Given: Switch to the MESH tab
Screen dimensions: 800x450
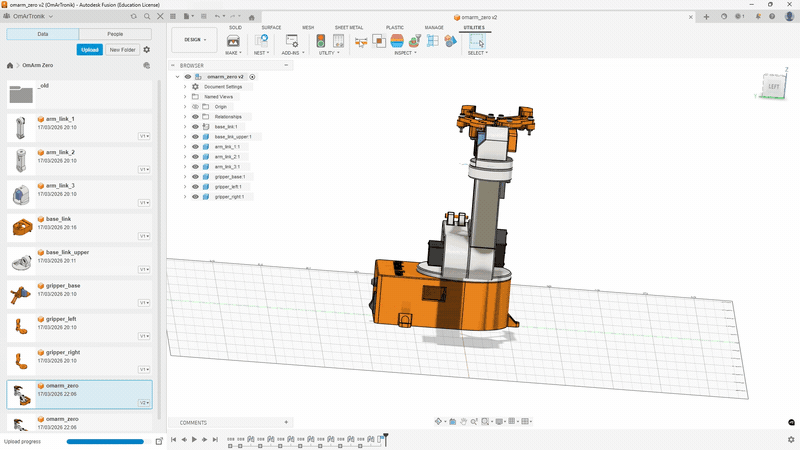Looking at the screenshot, I should (x=308, y=28).
